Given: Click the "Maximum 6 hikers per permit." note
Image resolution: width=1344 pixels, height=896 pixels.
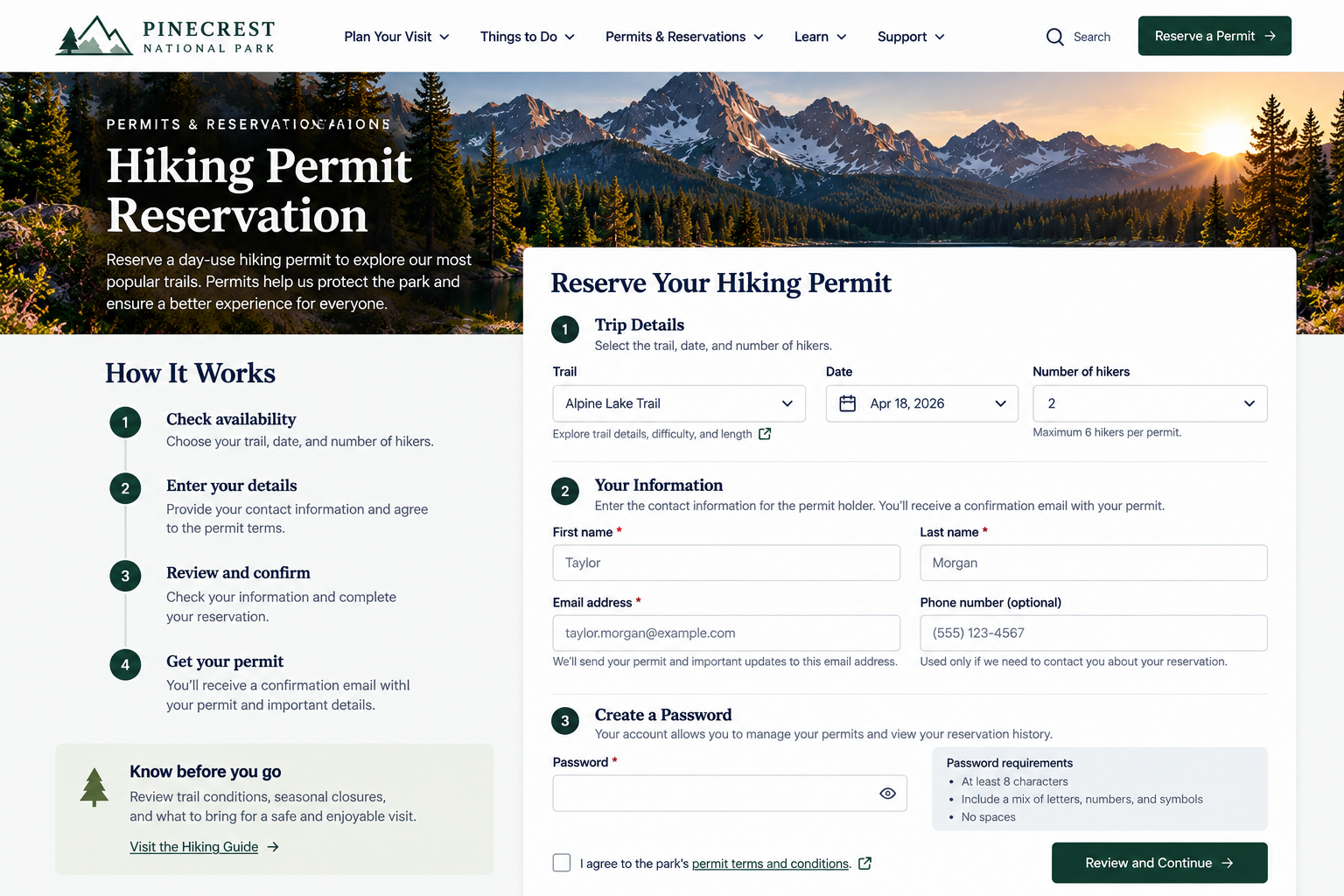Looking at the screenshot, I should coord(1107,432).
